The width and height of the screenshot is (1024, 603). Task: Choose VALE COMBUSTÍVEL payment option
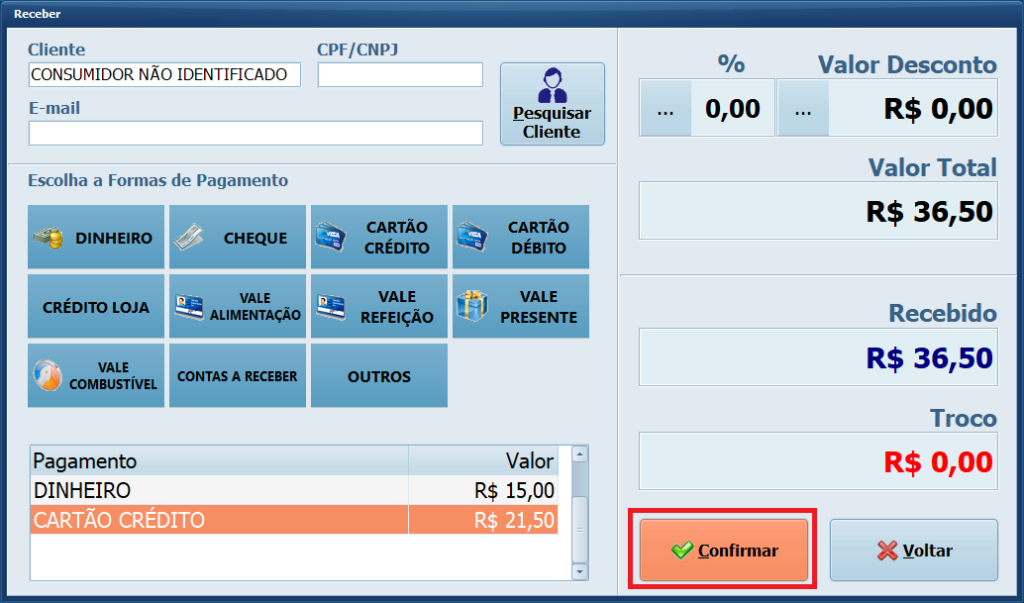coord(96,376)
